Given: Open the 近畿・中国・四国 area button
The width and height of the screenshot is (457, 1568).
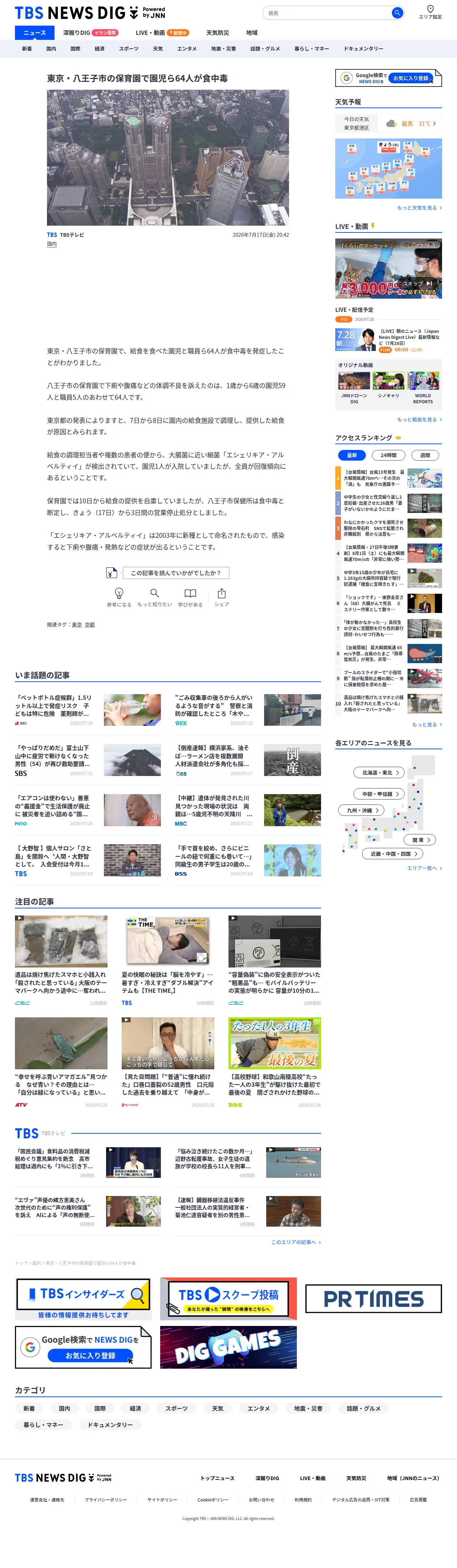Looking at the screenshot, I should tap(393, 854).
